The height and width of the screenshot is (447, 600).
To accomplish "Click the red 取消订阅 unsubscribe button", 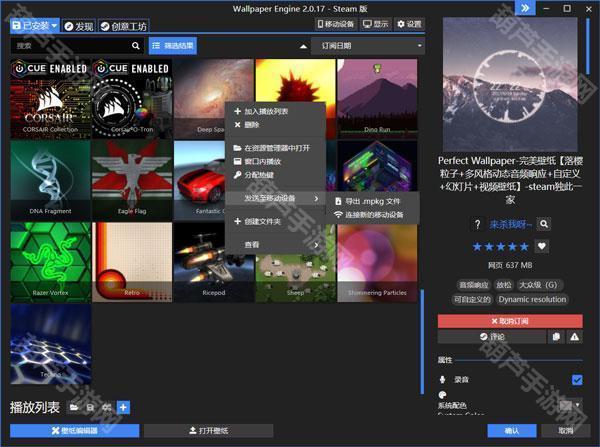I will tap(510, 321).
